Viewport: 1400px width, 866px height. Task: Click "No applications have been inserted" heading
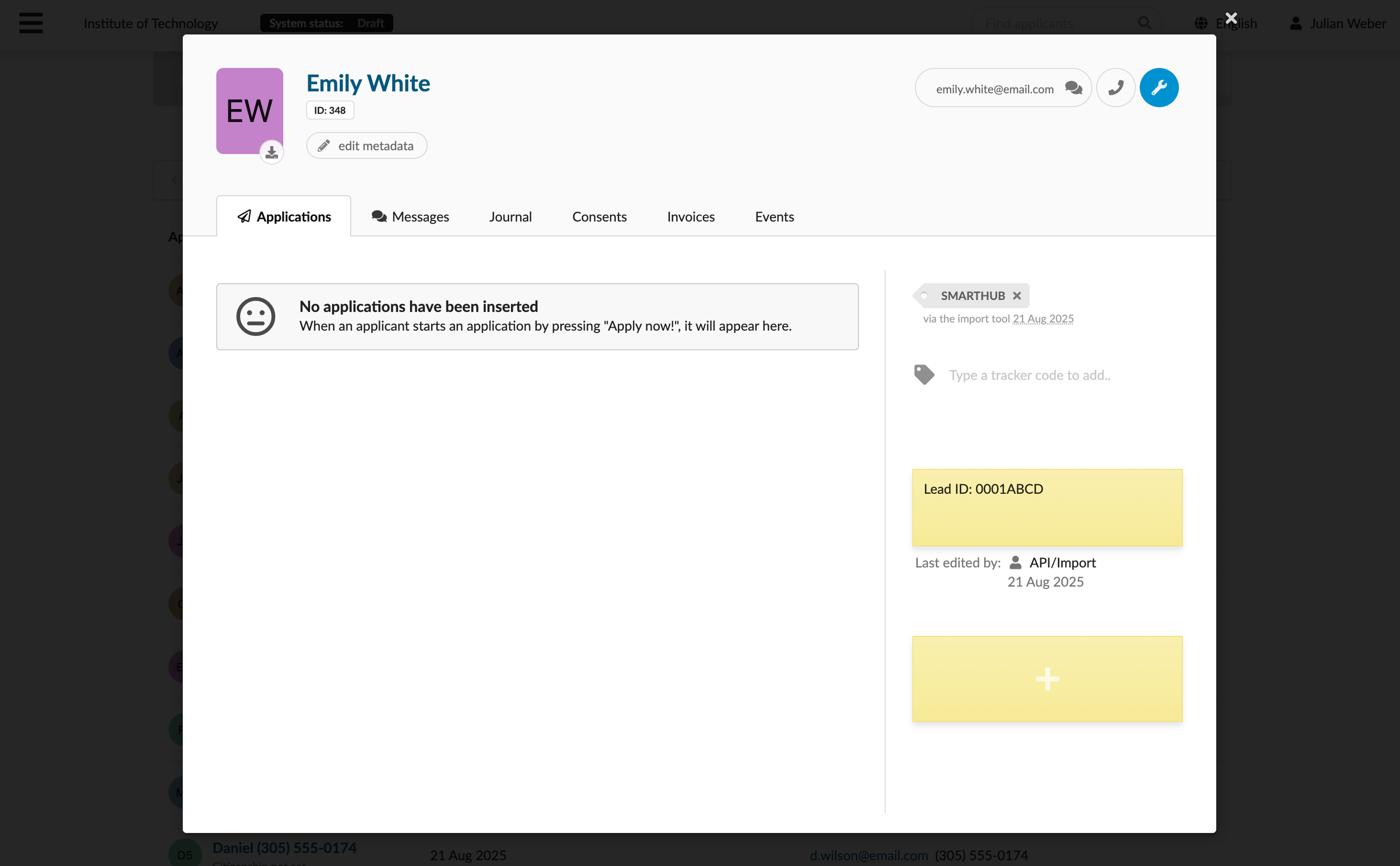419,306
